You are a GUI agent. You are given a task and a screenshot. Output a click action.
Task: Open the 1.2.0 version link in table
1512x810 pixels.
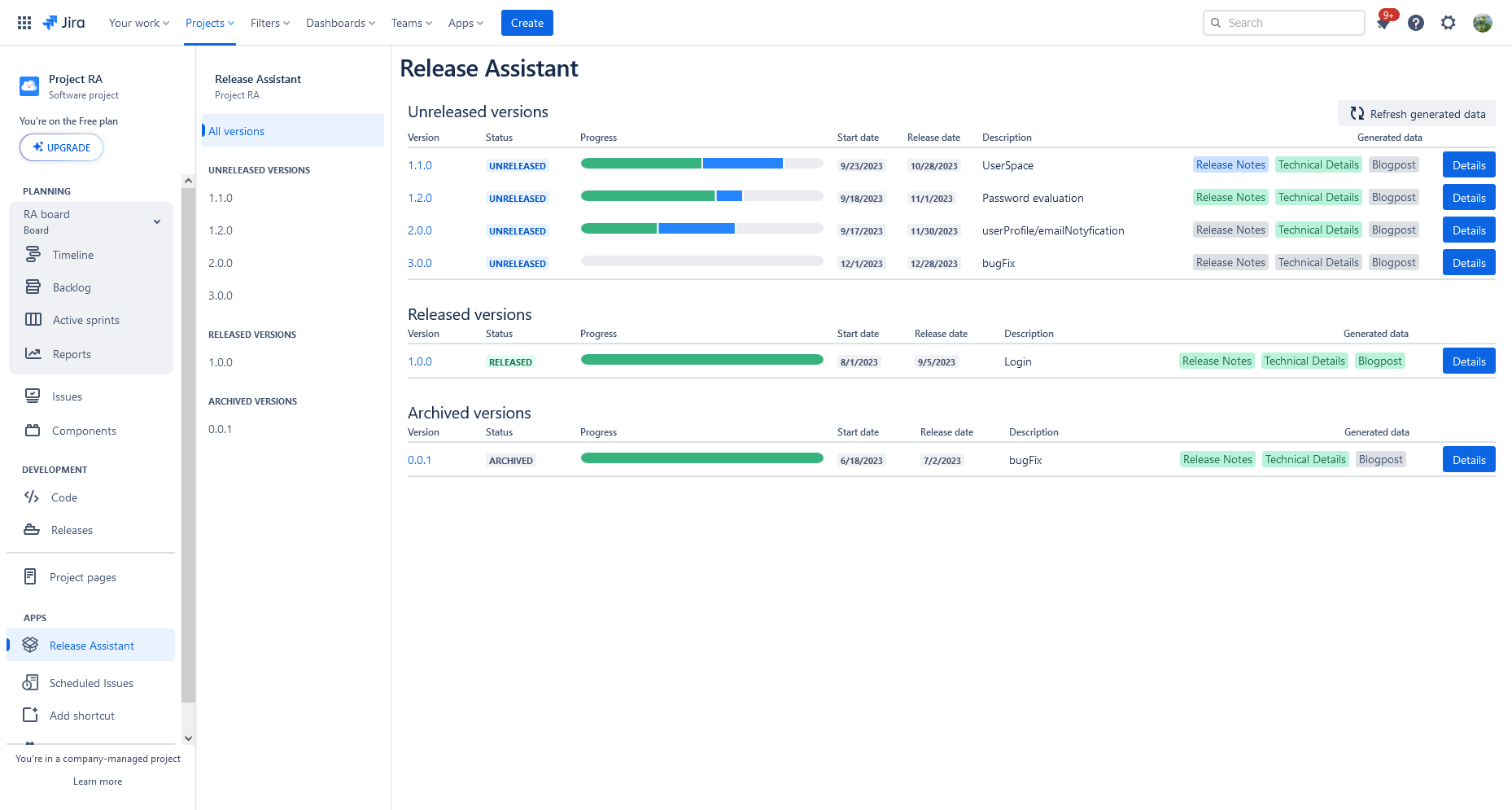click(x=420, y=198)
